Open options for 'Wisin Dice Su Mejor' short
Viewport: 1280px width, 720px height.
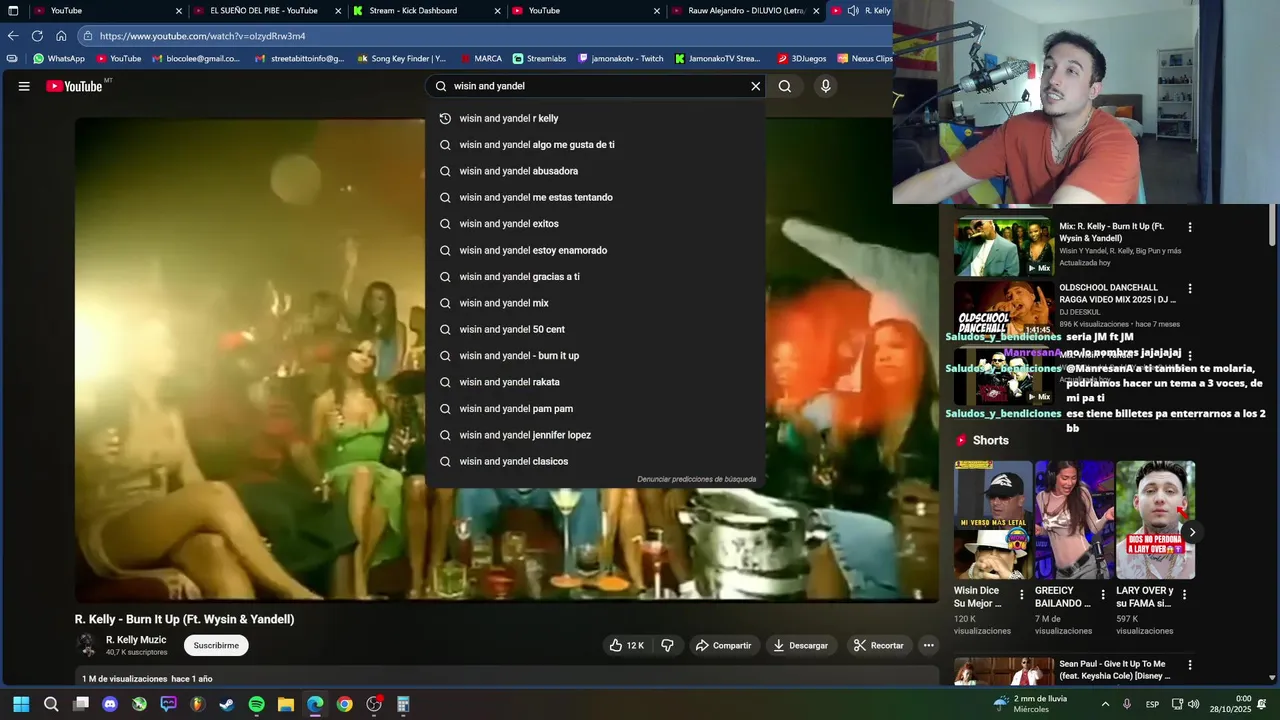1022,594
